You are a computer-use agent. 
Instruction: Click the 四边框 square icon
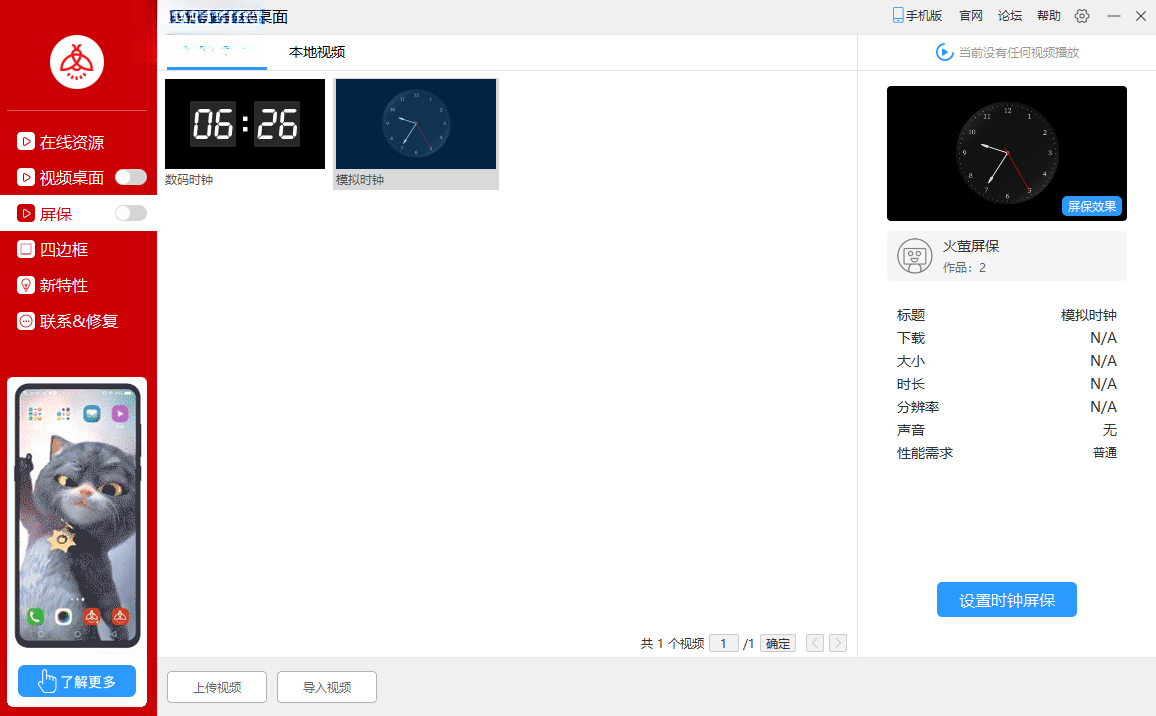click(x=26, y=249)
